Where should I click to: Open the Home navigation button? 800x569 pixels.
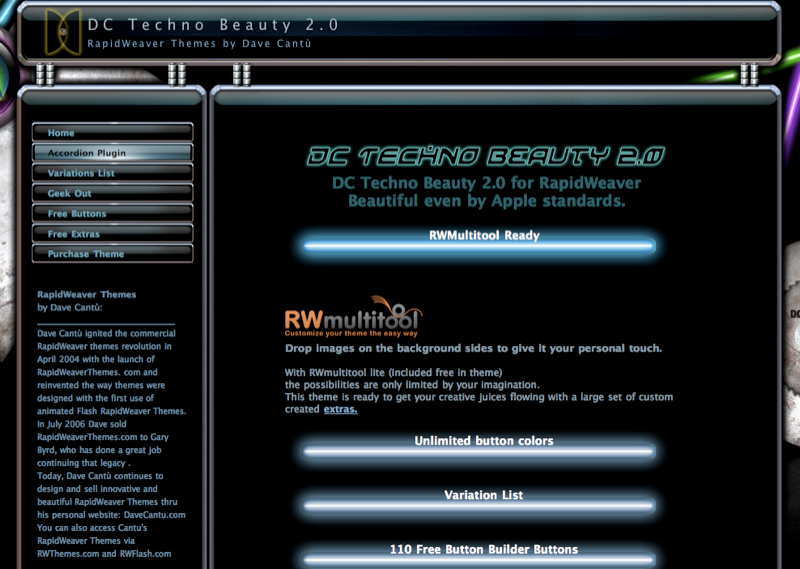pyautogui.click(x=112, y=133)
